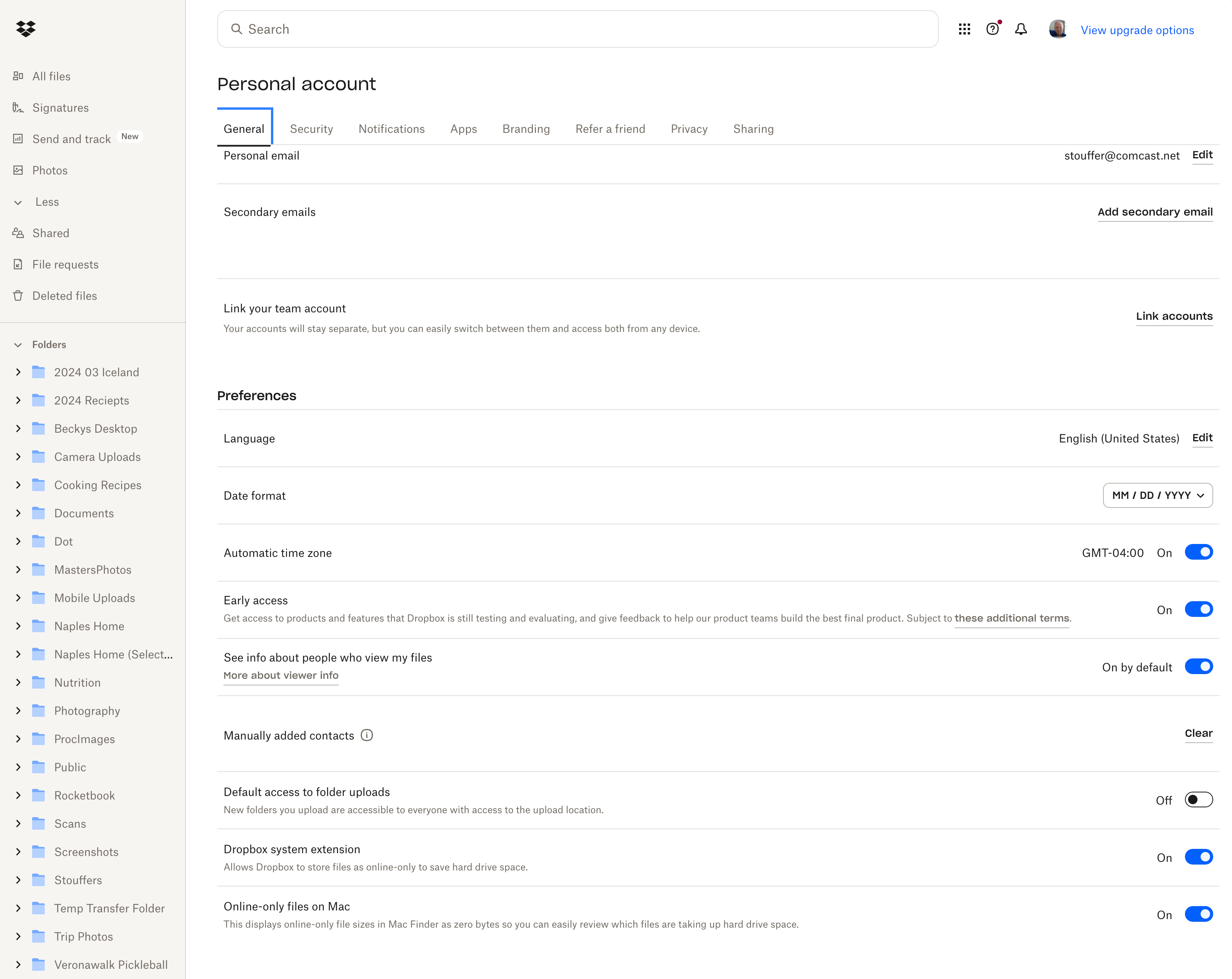Open the MM / DD / YYYY dropdown
This screenshot has height=979, width=1232.
tap(1157, 495)
